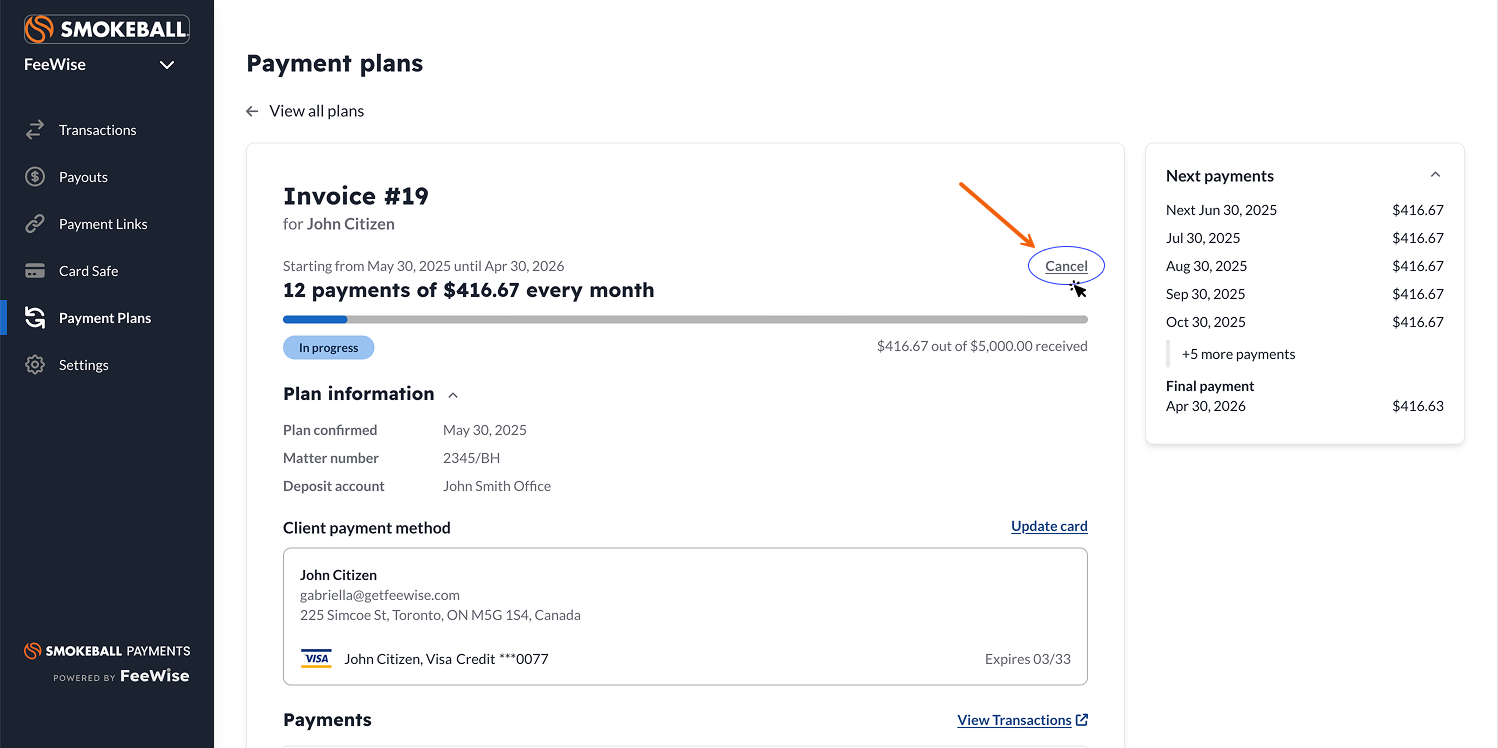Click the Payment Plans refresh icon
The image size is (1498, 748).
[x=35, y=318]
